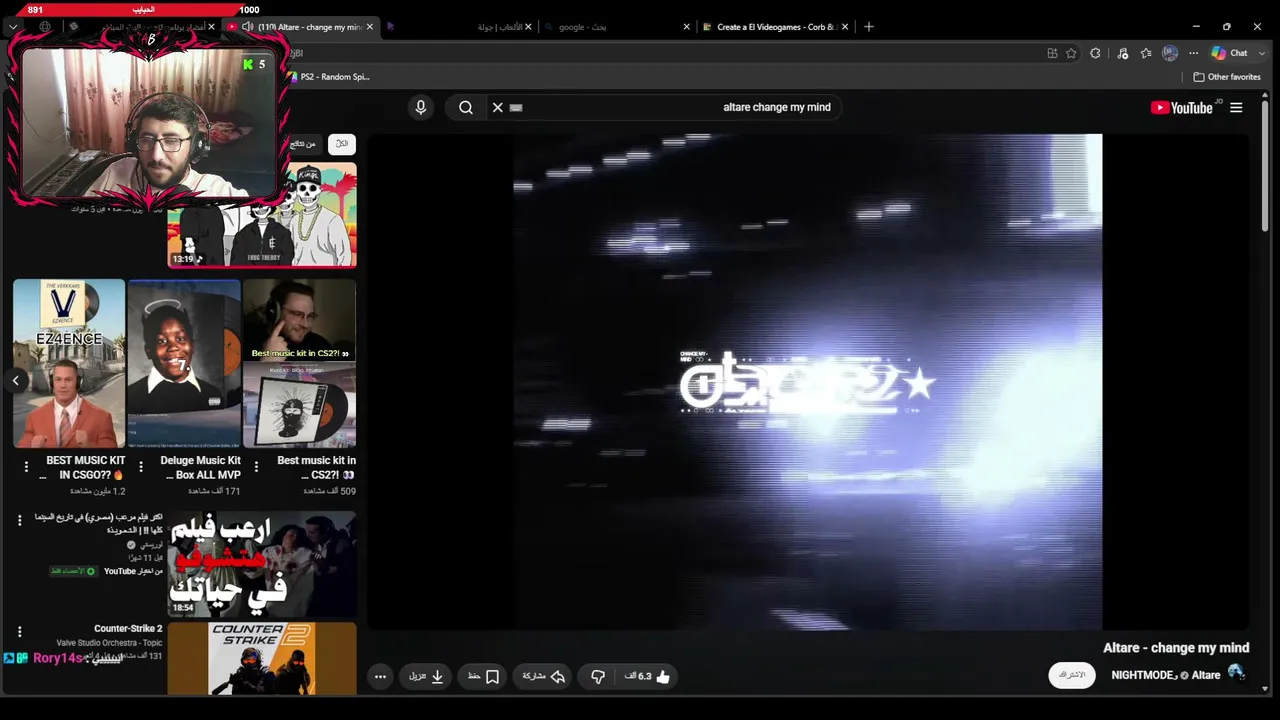Click the Subscribe (الاشتراك) button

point(1072,675)
